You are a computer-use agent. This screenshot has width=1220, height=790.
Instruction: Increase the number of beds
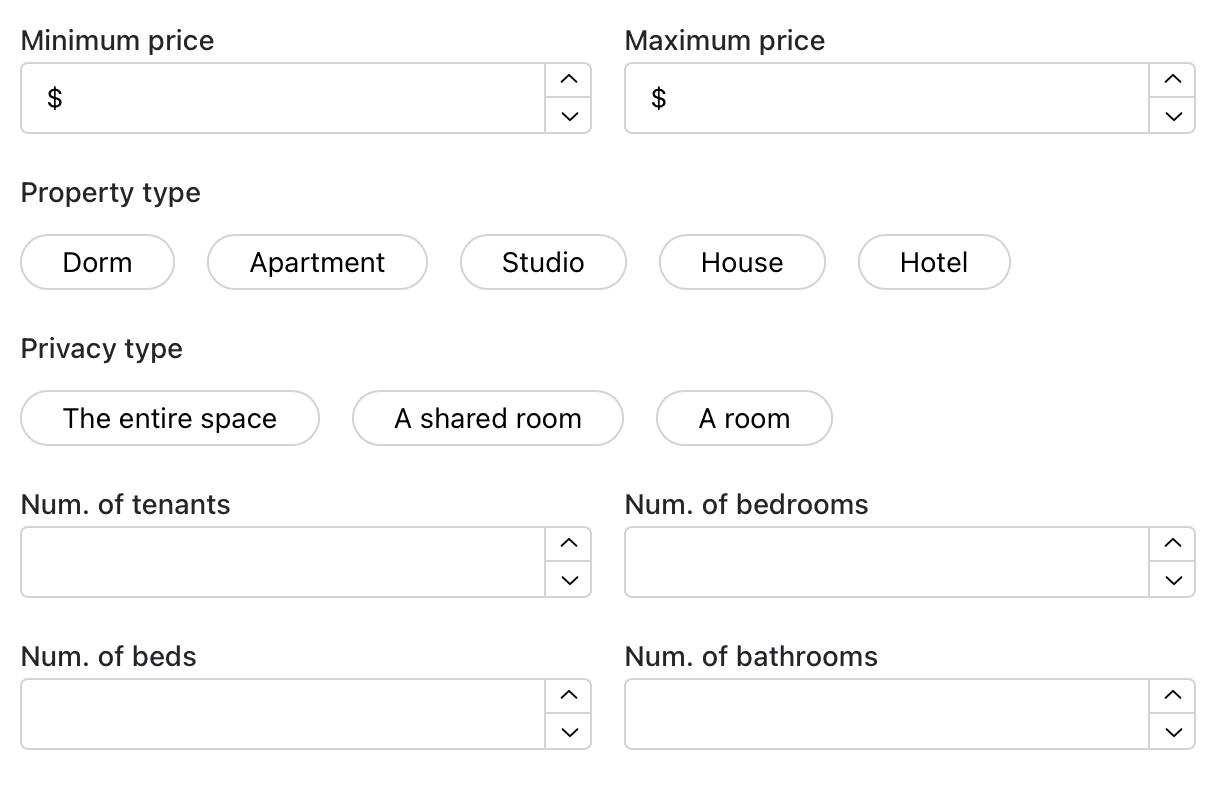[x=569, y=696]
